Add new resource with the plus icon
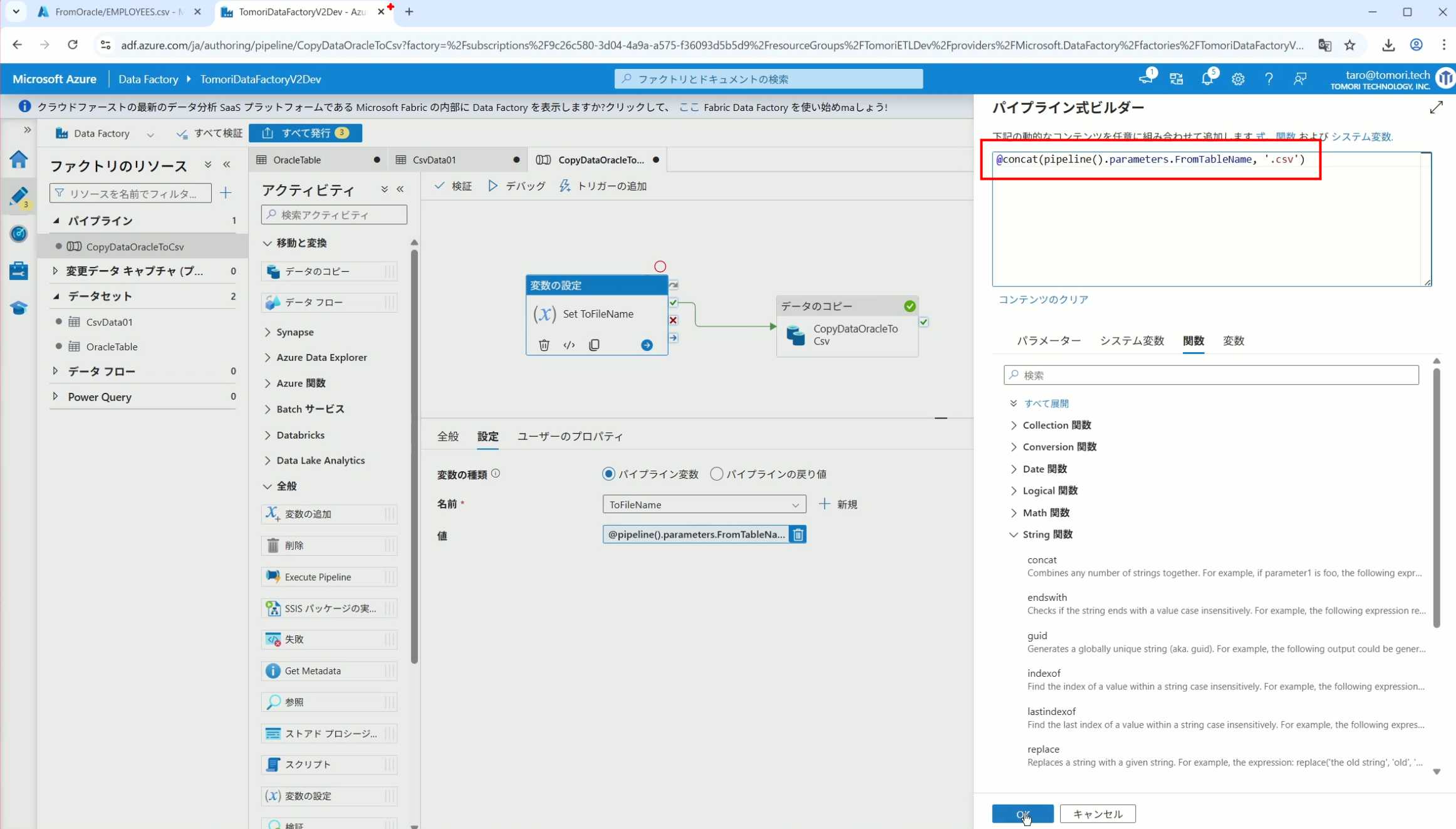Screen dimensions: 1456x829 coord(226,193)
